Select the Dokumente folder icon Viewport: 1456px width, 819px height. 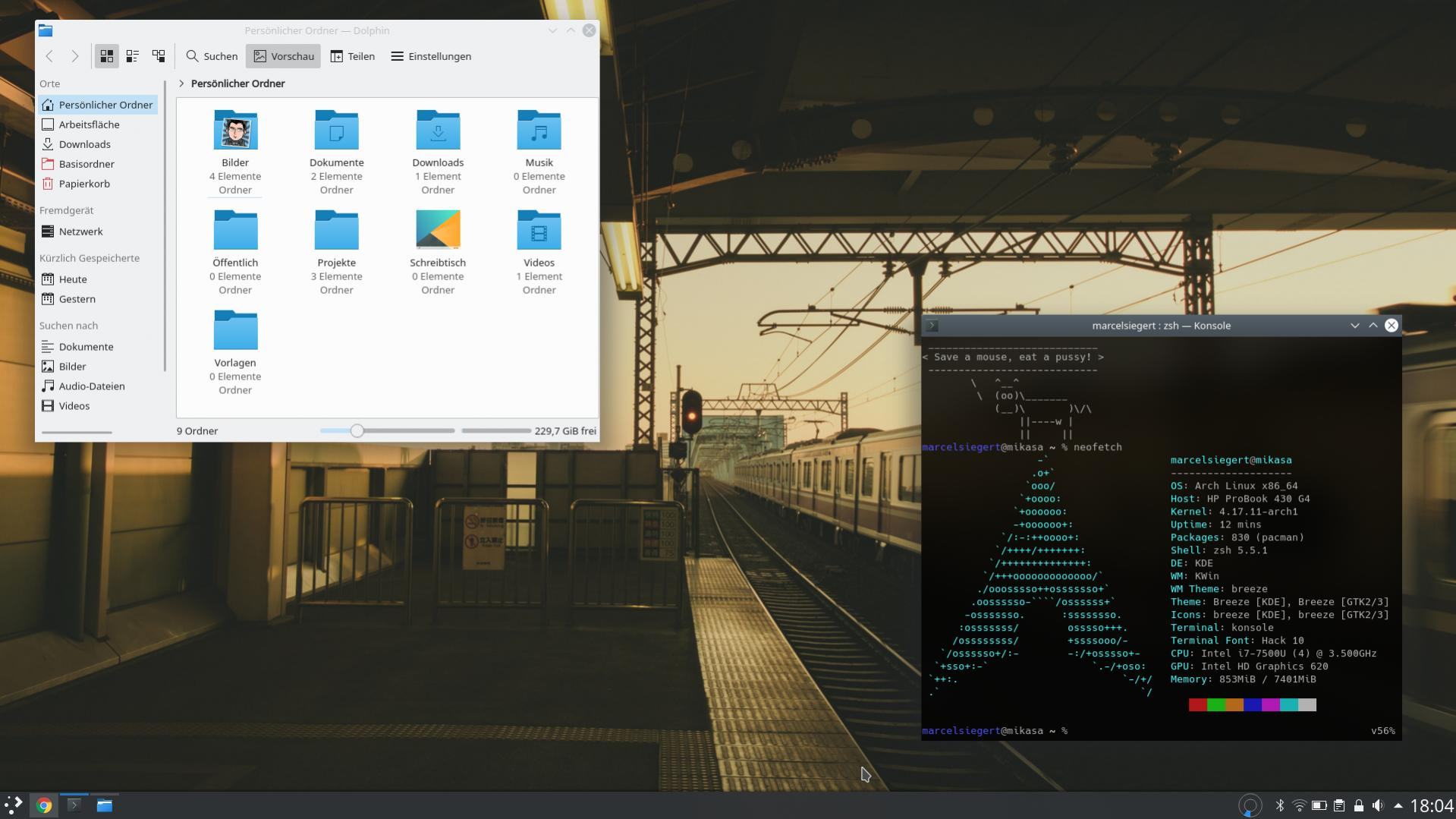[336, 130]
